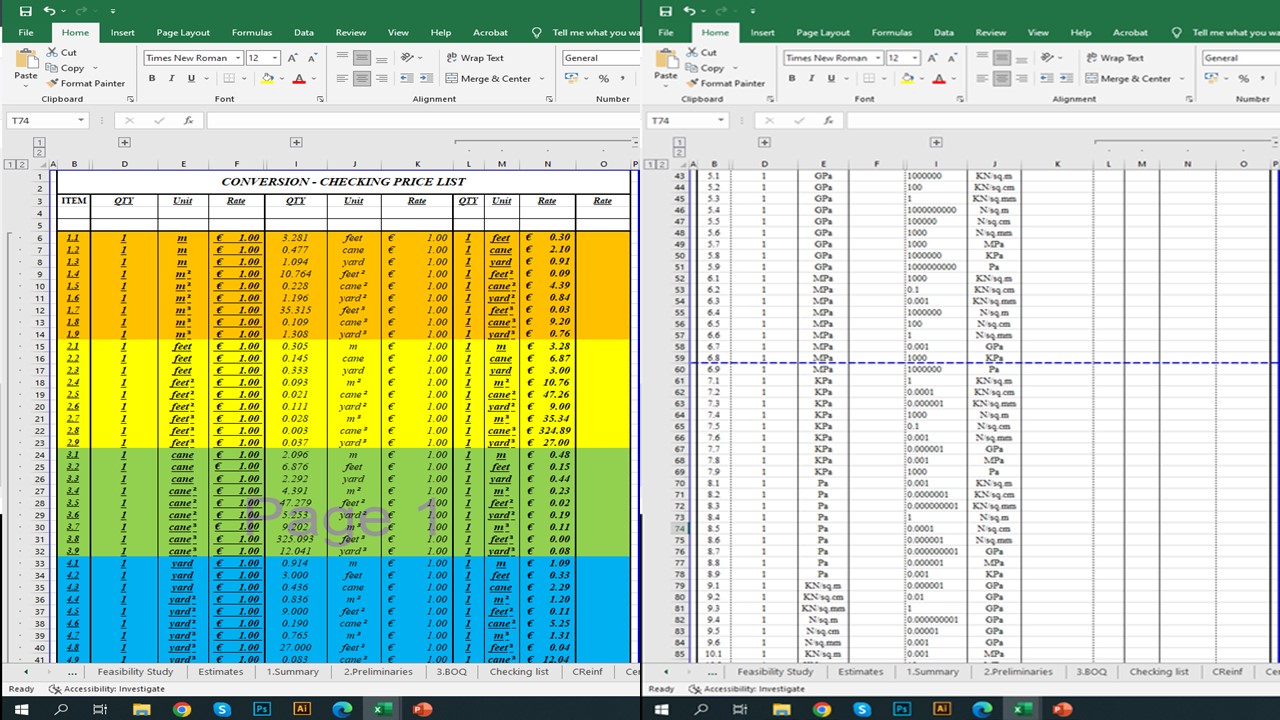Viewport: 1280px width, 720px height.
Task: Click Increase Indent icon in the left window
Action: tap(426, 79)
